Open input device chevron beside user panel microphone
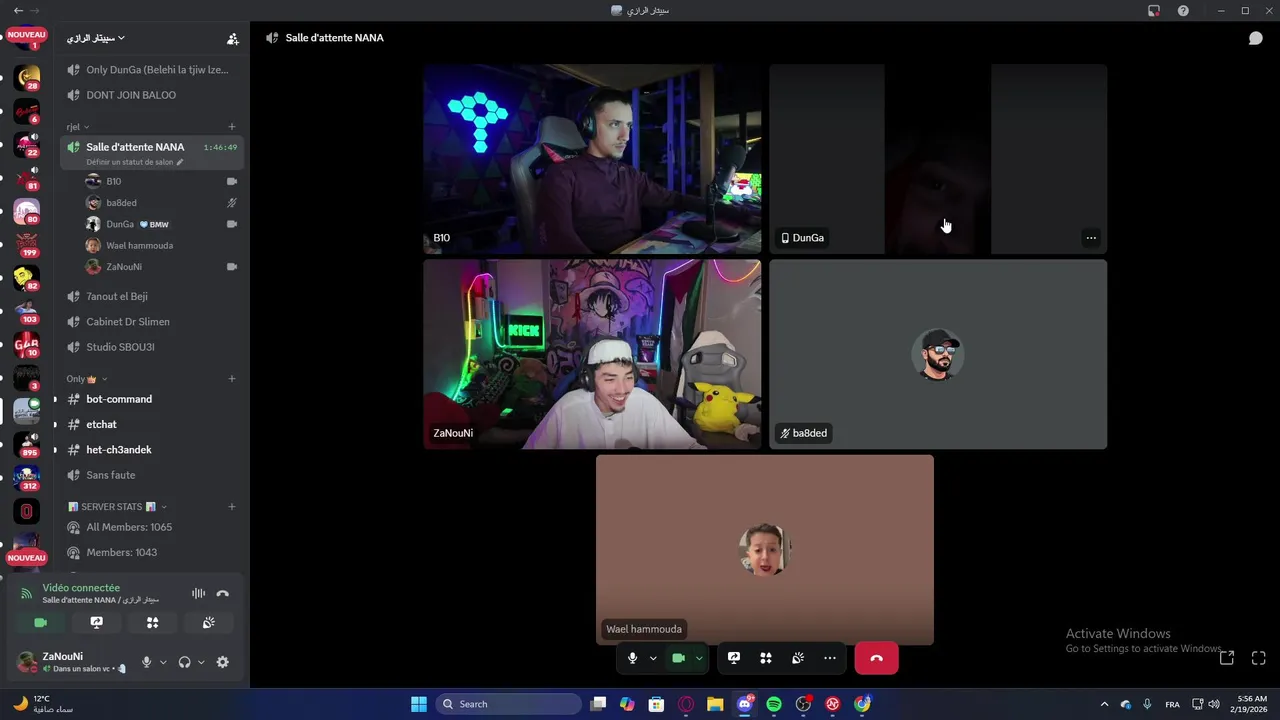The height and width of the screenshot is (720, 1280). pyautogui.click(x=163, y=662)
